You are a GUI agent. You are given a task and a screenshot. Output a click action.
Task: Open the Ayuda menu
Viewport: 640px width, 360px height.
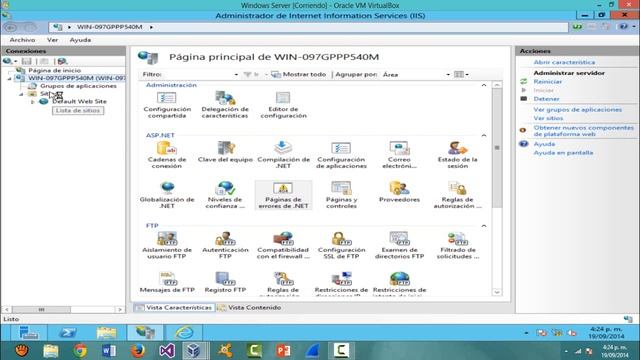click(x=80, y=40)
